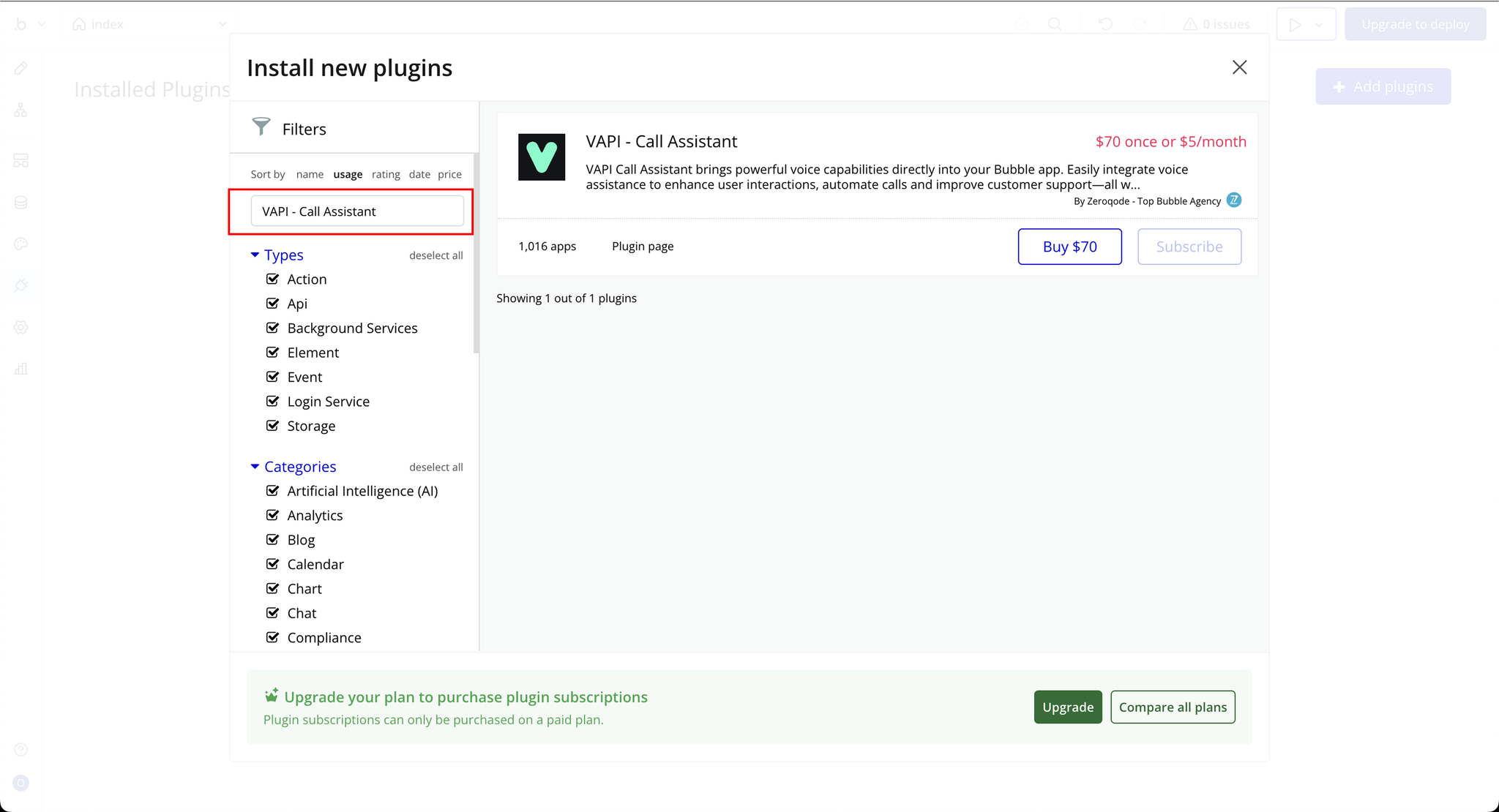Click the Zeroqode agency badge icon
This screenshot has height=812, width=1499.
[x=1234, y=200]
